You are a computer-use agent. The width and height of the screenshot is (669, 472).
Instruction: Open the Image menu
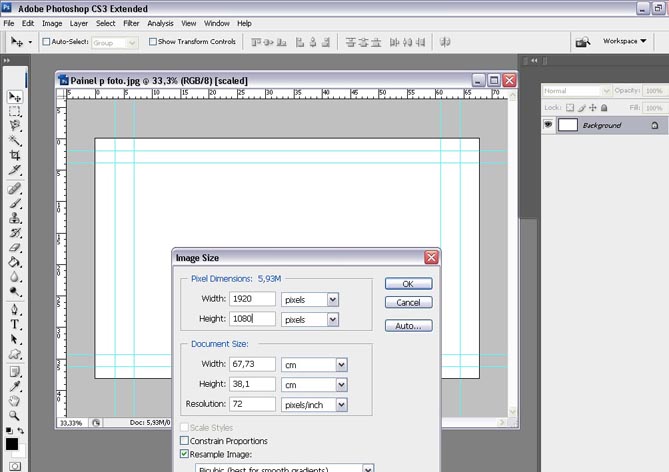(52, 23)
